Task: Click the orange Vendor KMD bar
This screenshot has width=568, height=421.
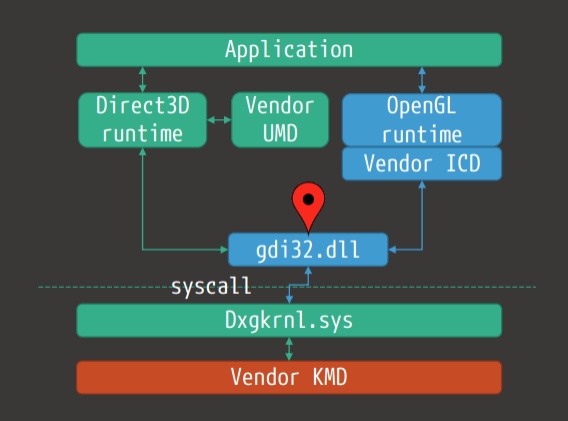Action: [289, 377]
